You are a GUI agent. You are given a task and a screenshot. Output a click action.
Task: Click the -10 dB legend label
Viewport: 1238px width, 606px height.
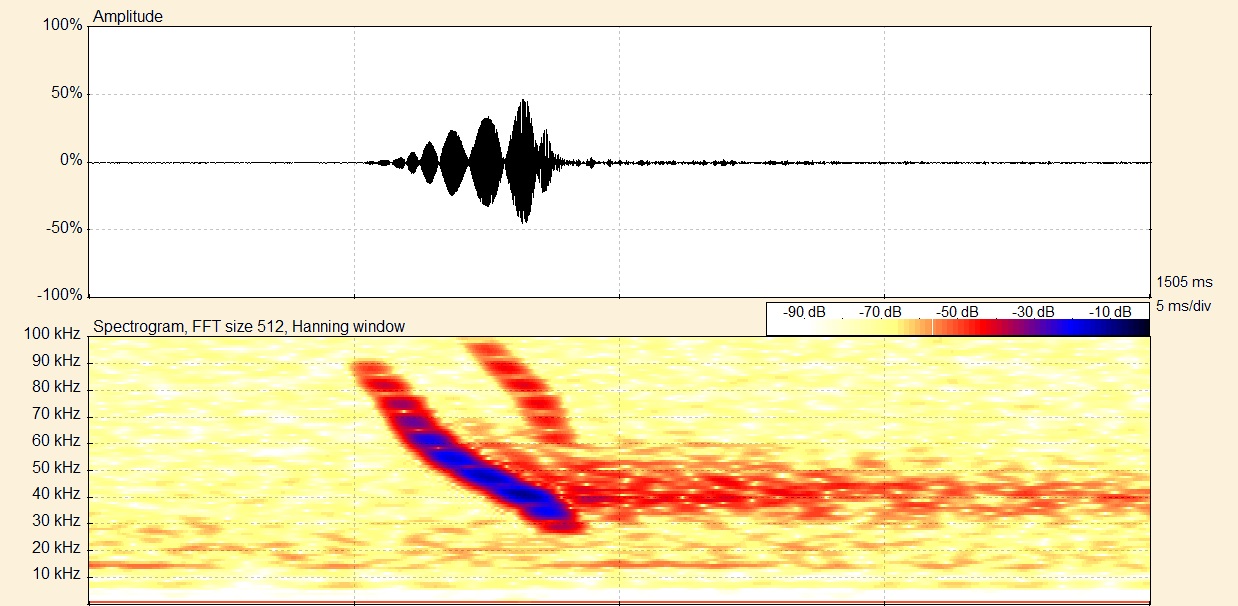point(1110,312)
